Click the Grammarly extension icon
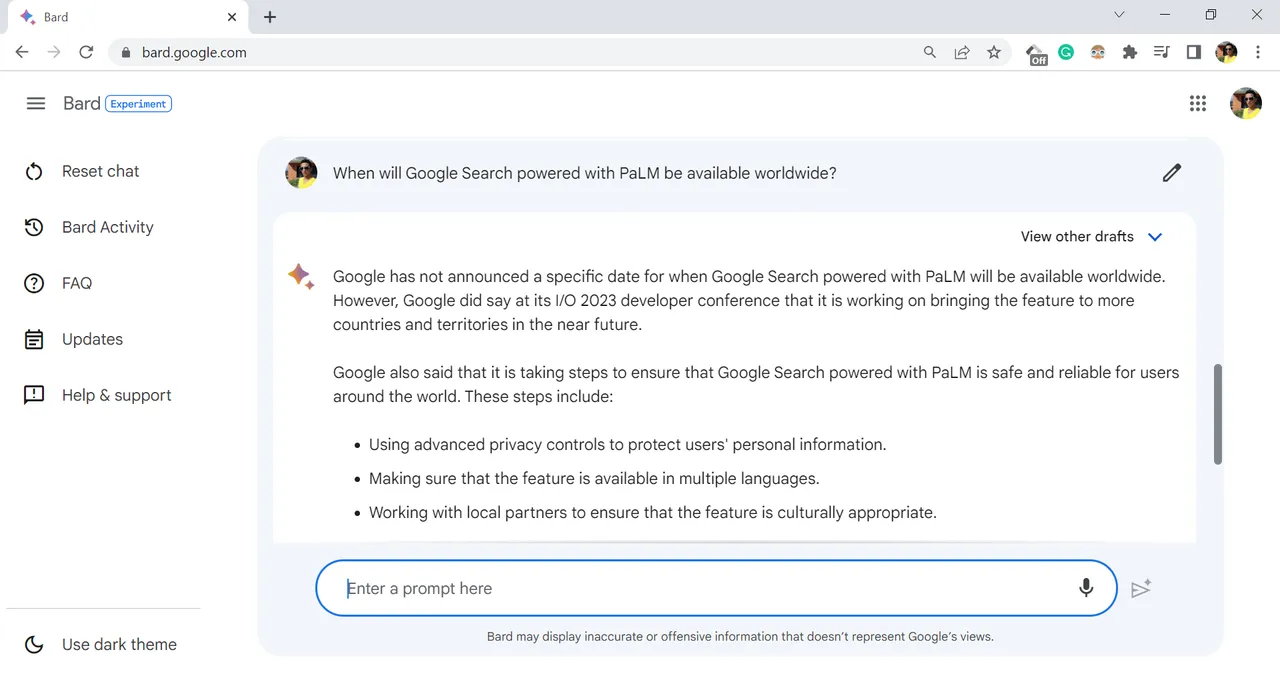Screen dimensions: 1280x680 pos(1066,52)
